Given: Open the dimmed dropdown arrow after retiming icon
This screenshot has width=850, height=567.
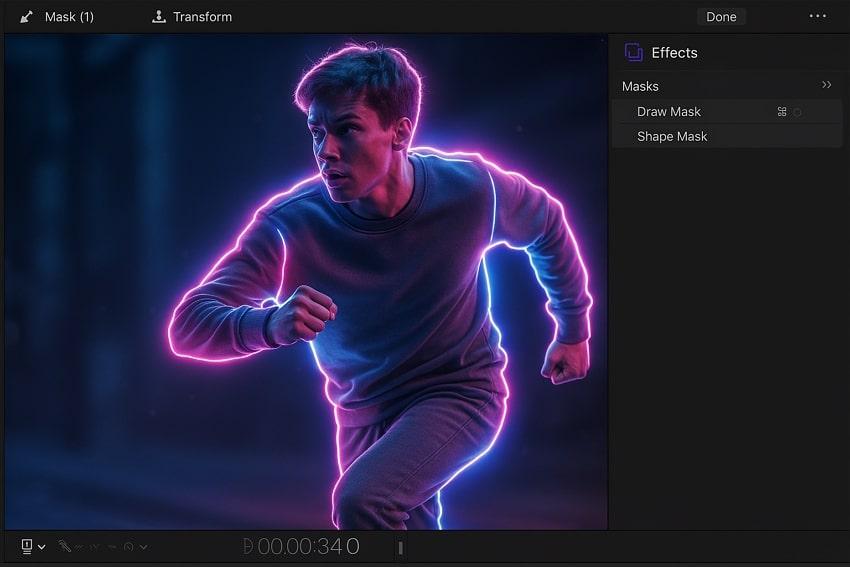Looking at the screenshot, I should (x=143, y=547).
